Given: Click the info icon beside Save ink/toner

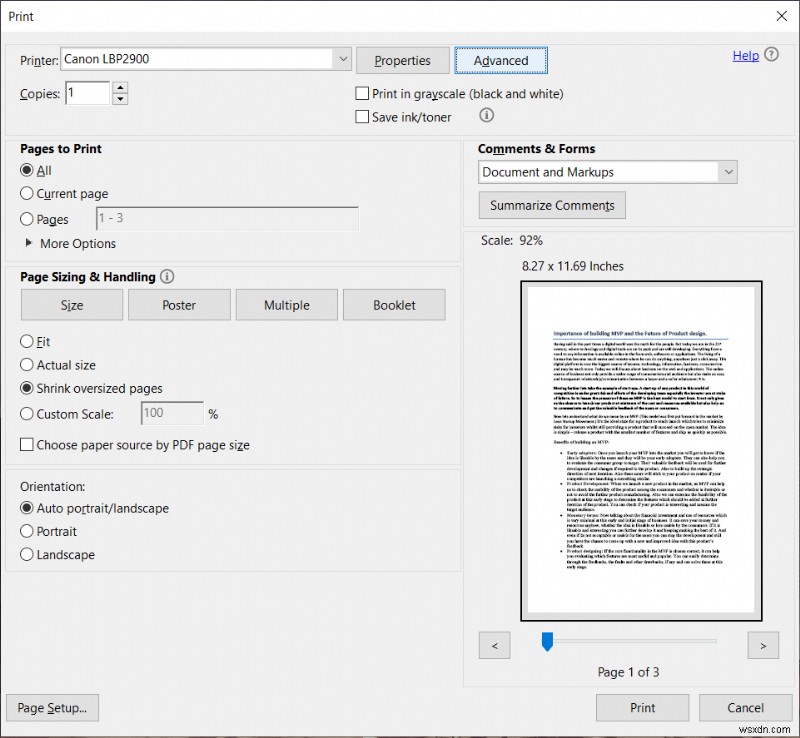Looking at the screenshot, I should tap(487, 116).
